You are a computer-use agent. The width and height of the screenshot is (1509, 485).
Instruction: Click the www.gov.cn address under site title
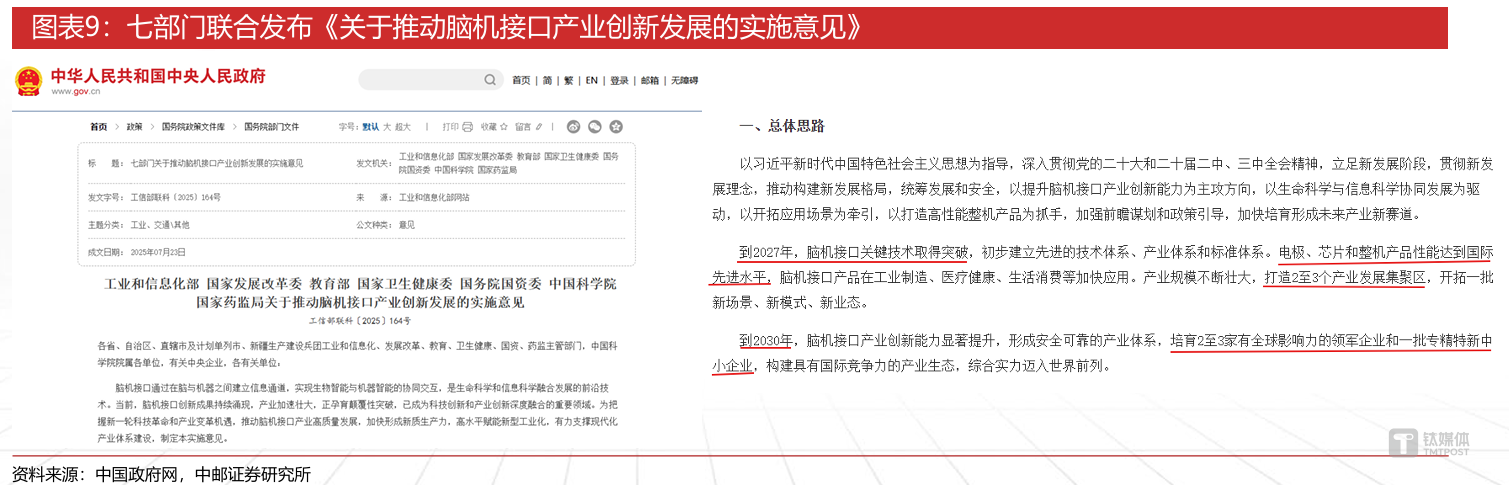click(x=76, y=92)
